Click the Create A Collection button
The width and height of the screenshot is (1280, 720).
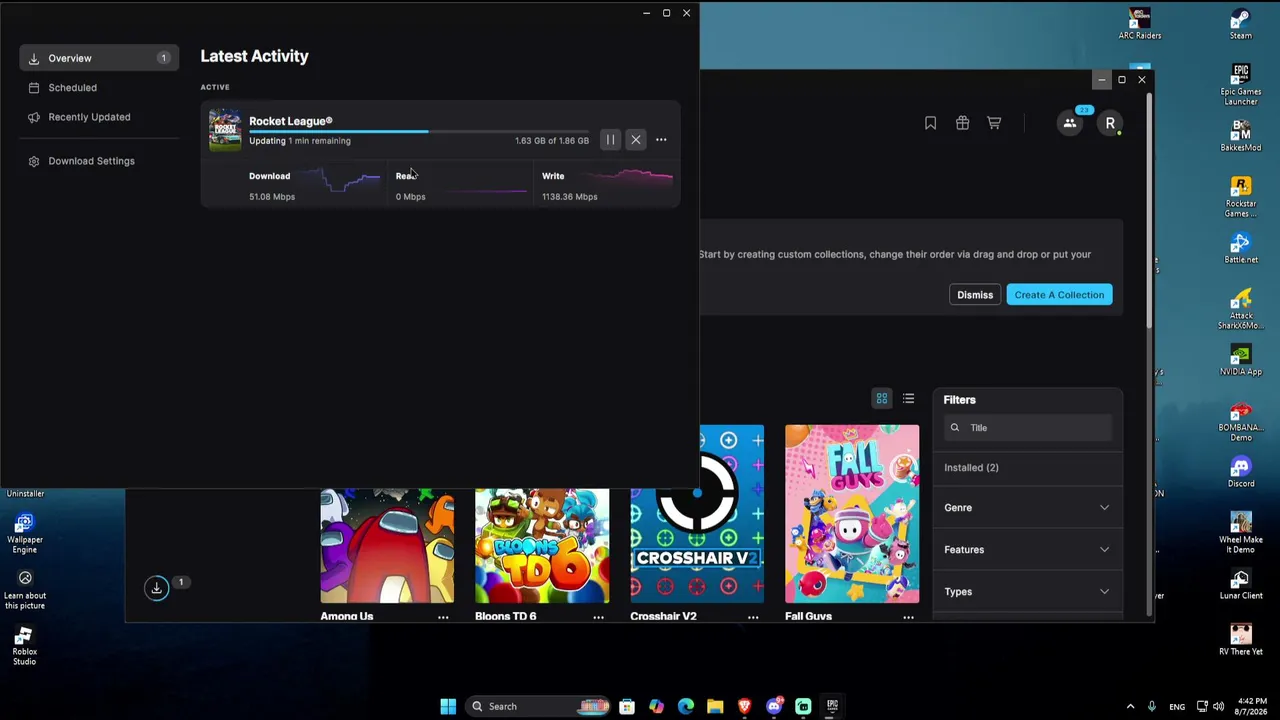[x=1059, y=295]
